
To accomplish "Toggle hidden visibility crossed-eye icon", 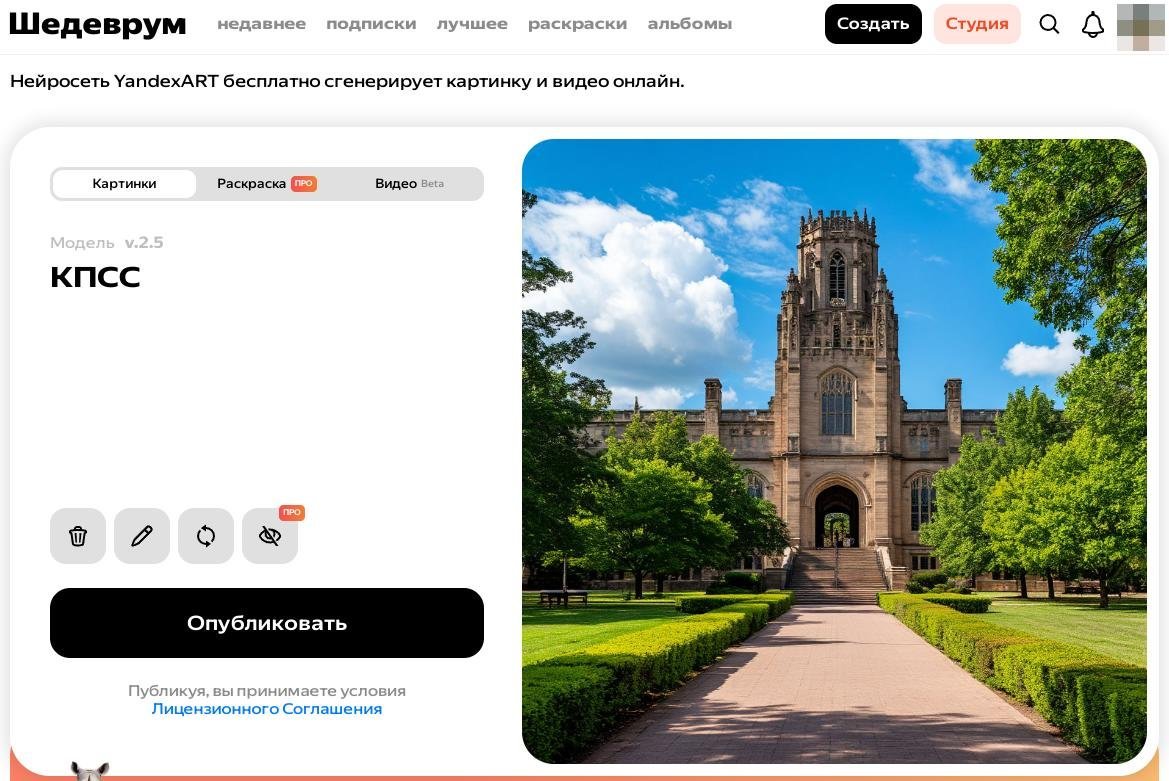I will point(270,536).
